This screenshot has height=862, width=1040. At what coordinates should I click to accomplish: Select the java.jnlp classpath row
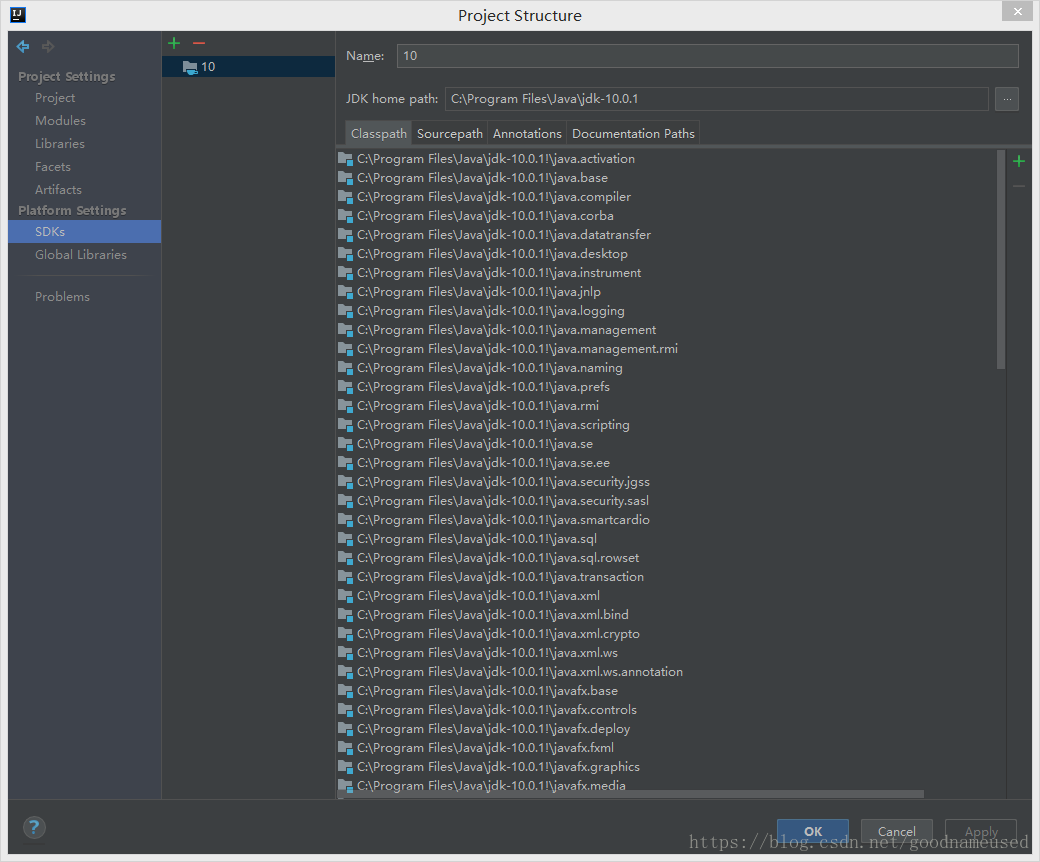pos(667,292)
